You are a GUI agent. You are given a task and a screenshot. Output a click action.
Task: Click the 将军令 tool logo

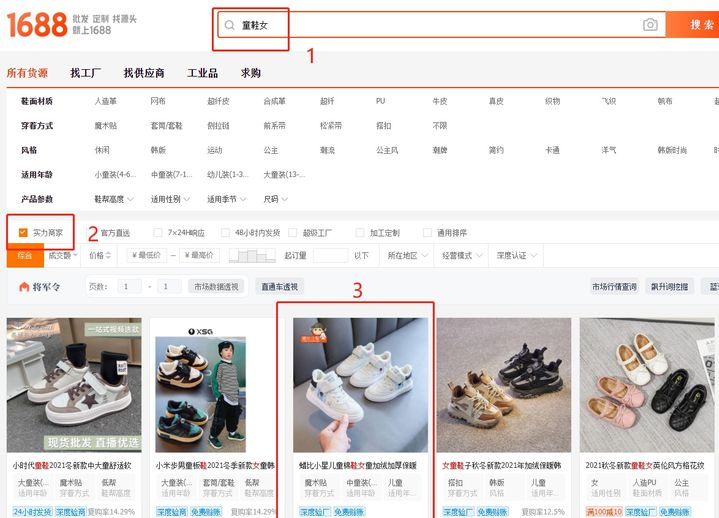pos(39,287)
